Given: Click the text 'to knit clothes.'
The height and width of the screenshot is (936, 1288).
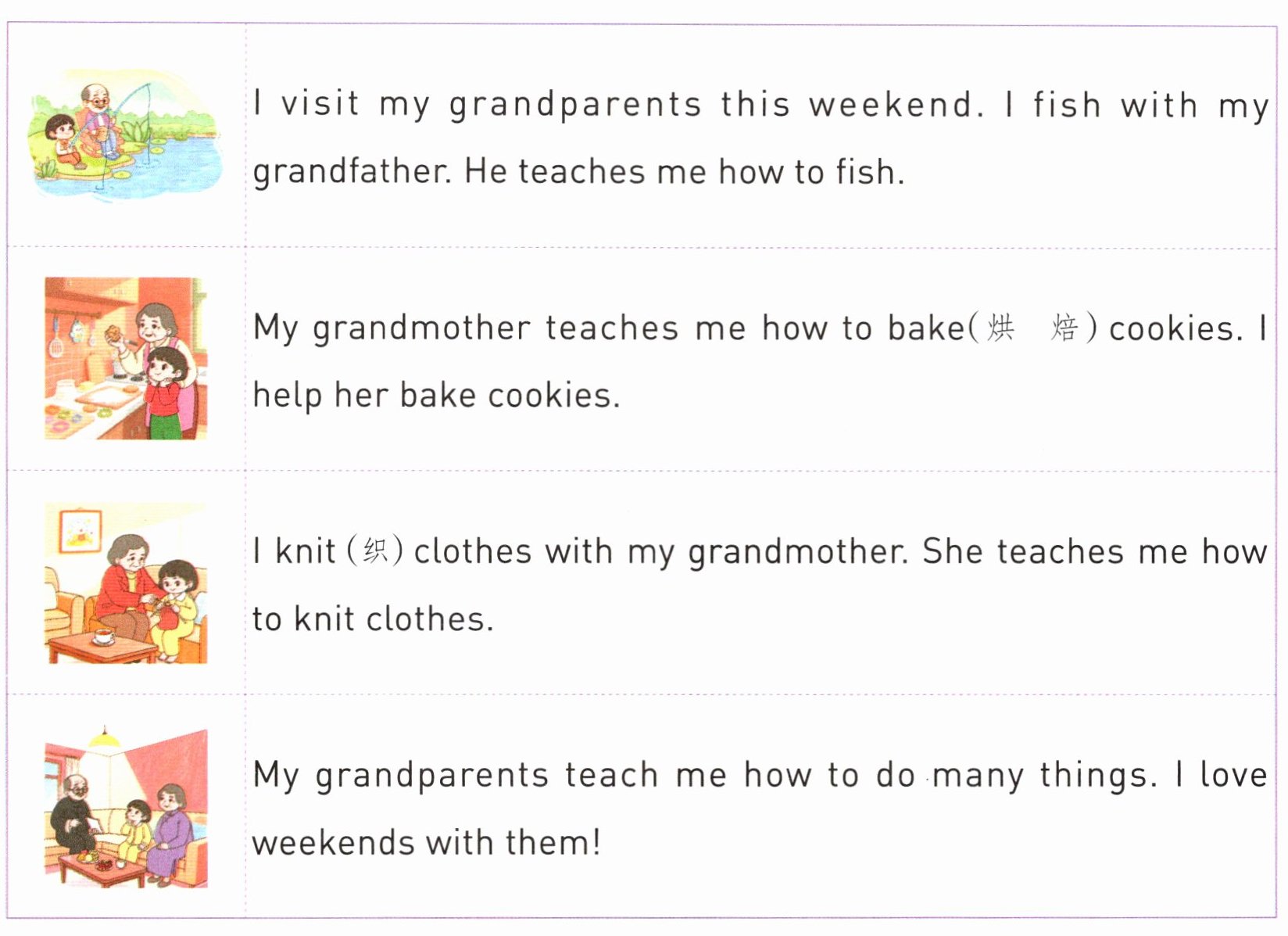Looking at the screenshot, I should click(x=373, y=619).
